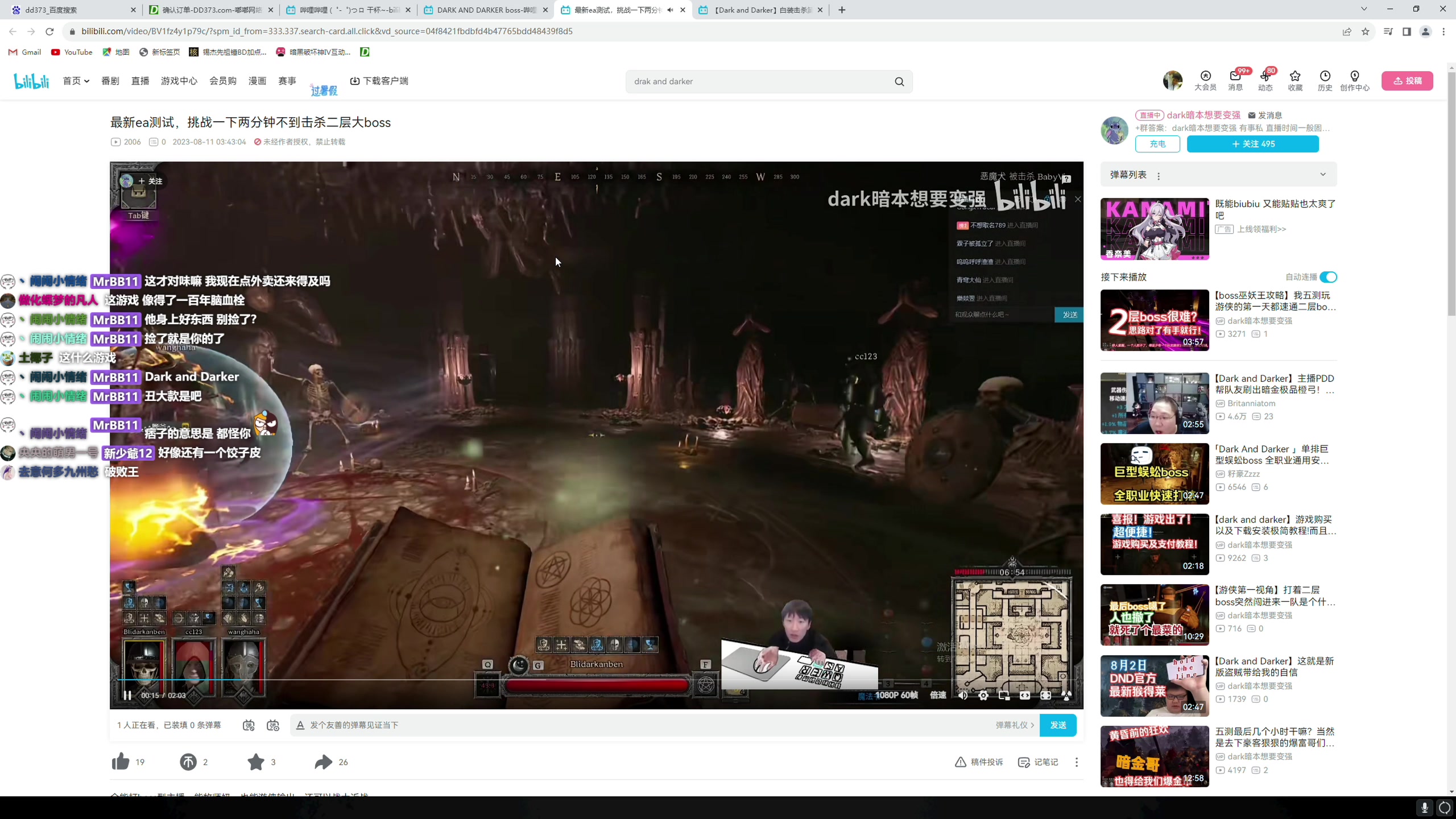Expand the 首页 dropdown menu

[x=76, y=81]
